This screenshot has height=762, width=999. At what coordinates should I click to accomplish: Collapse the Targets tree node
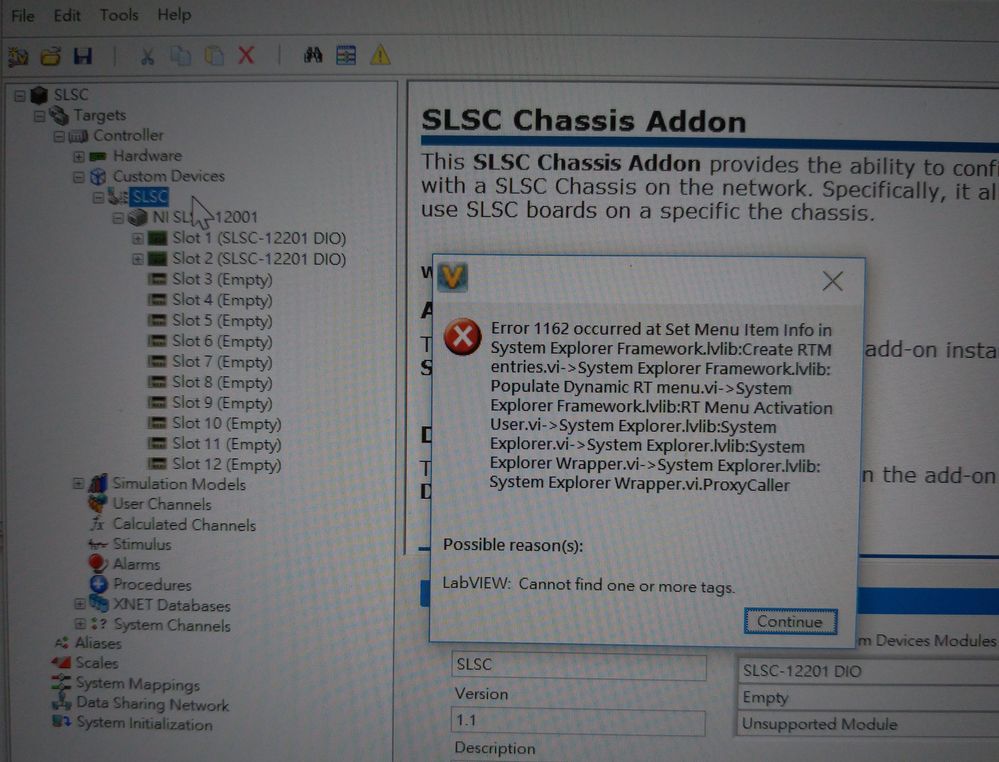(40, 116)
